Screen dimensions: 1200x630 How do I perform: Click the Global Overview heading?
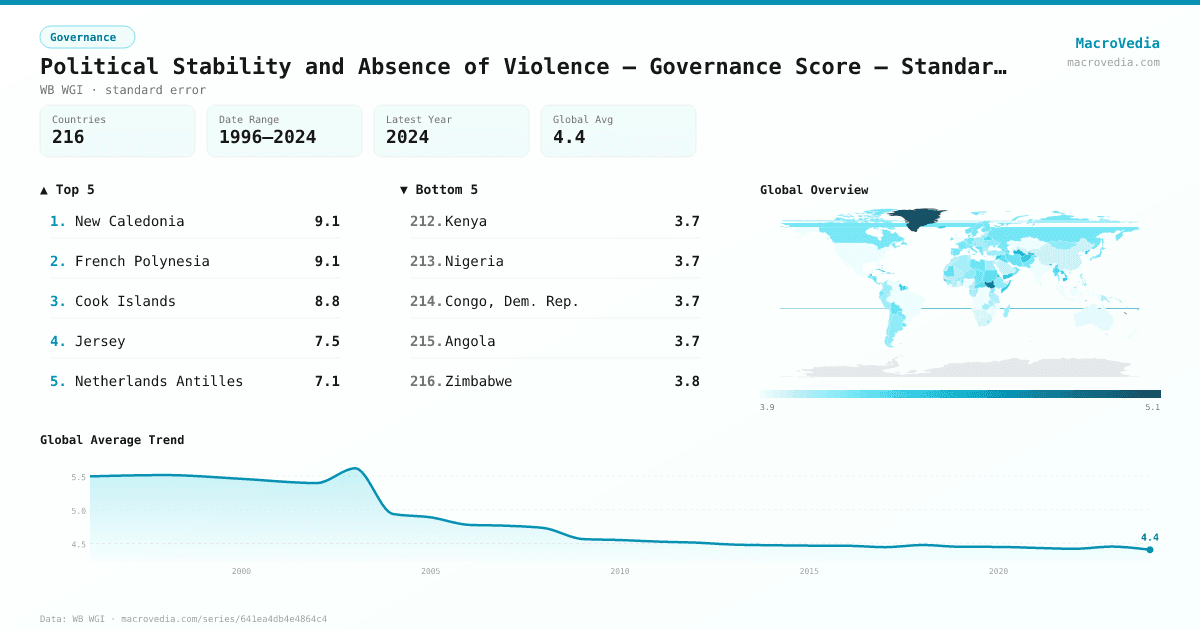pos(814,189)
